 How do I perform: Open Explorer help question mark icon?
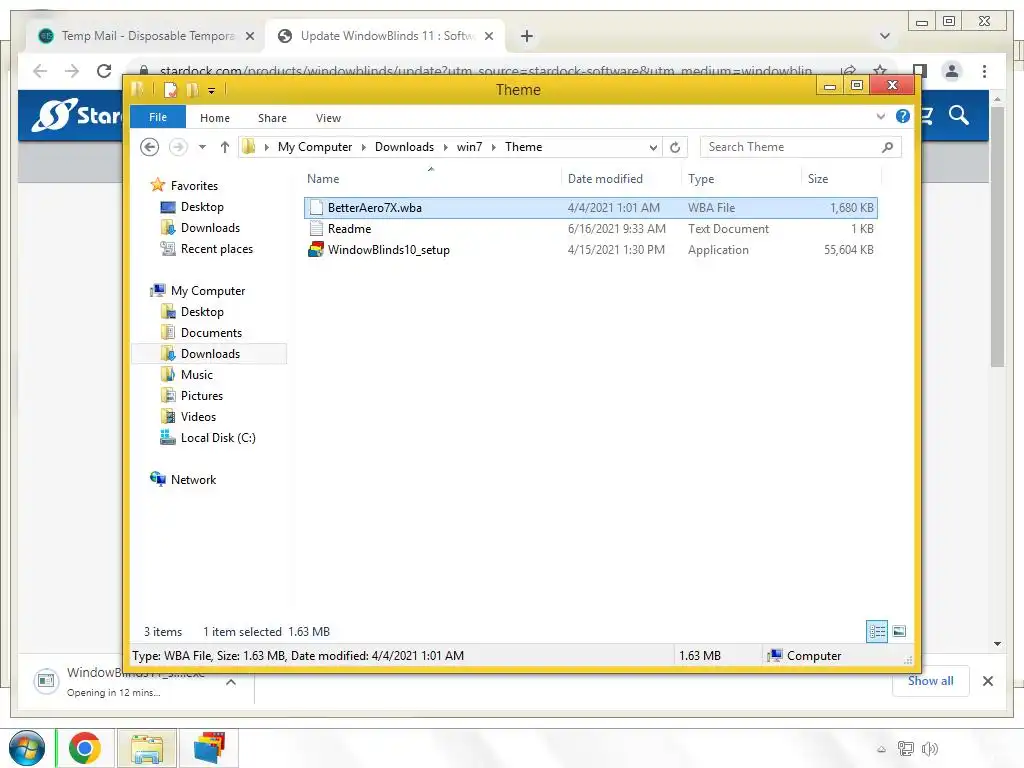point(903,116)
